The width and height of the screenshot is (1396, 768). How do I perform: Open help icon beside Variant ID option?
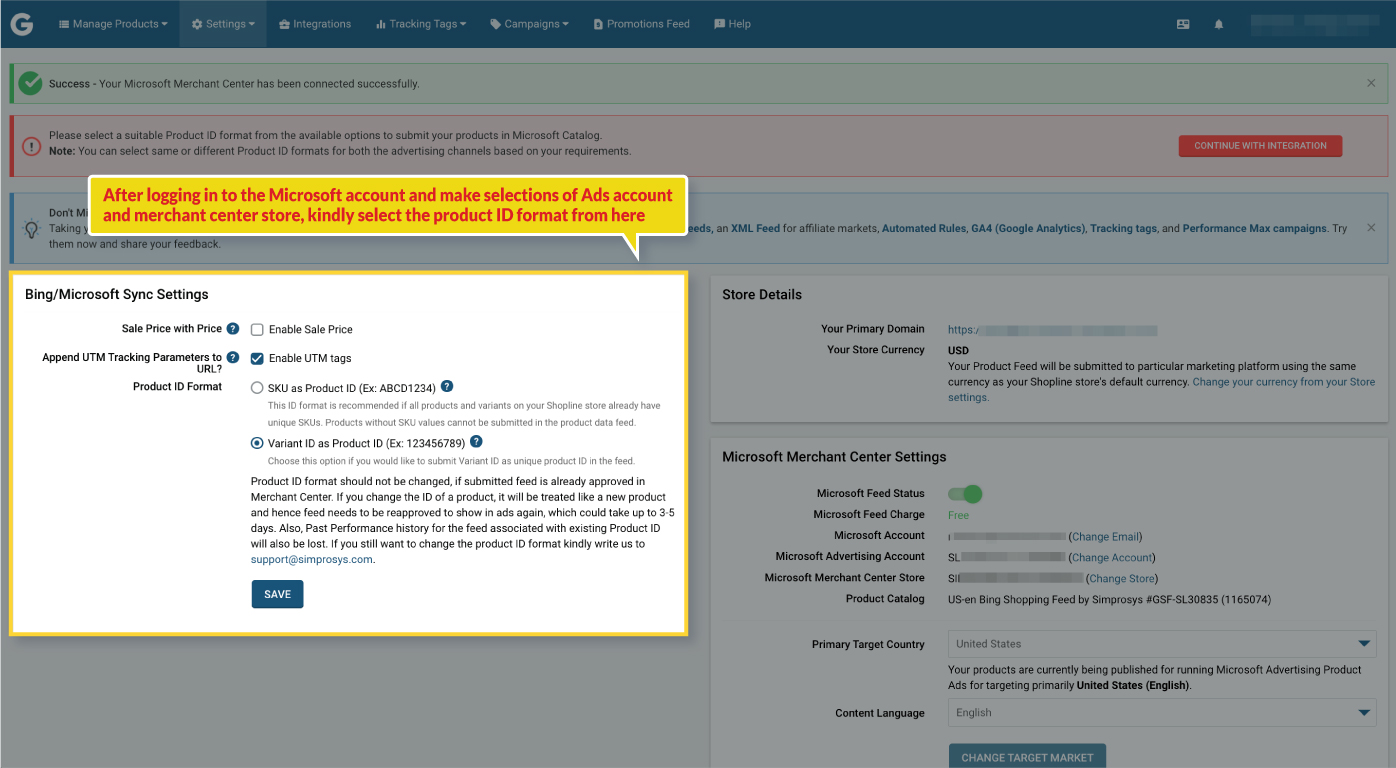point(476,441)
